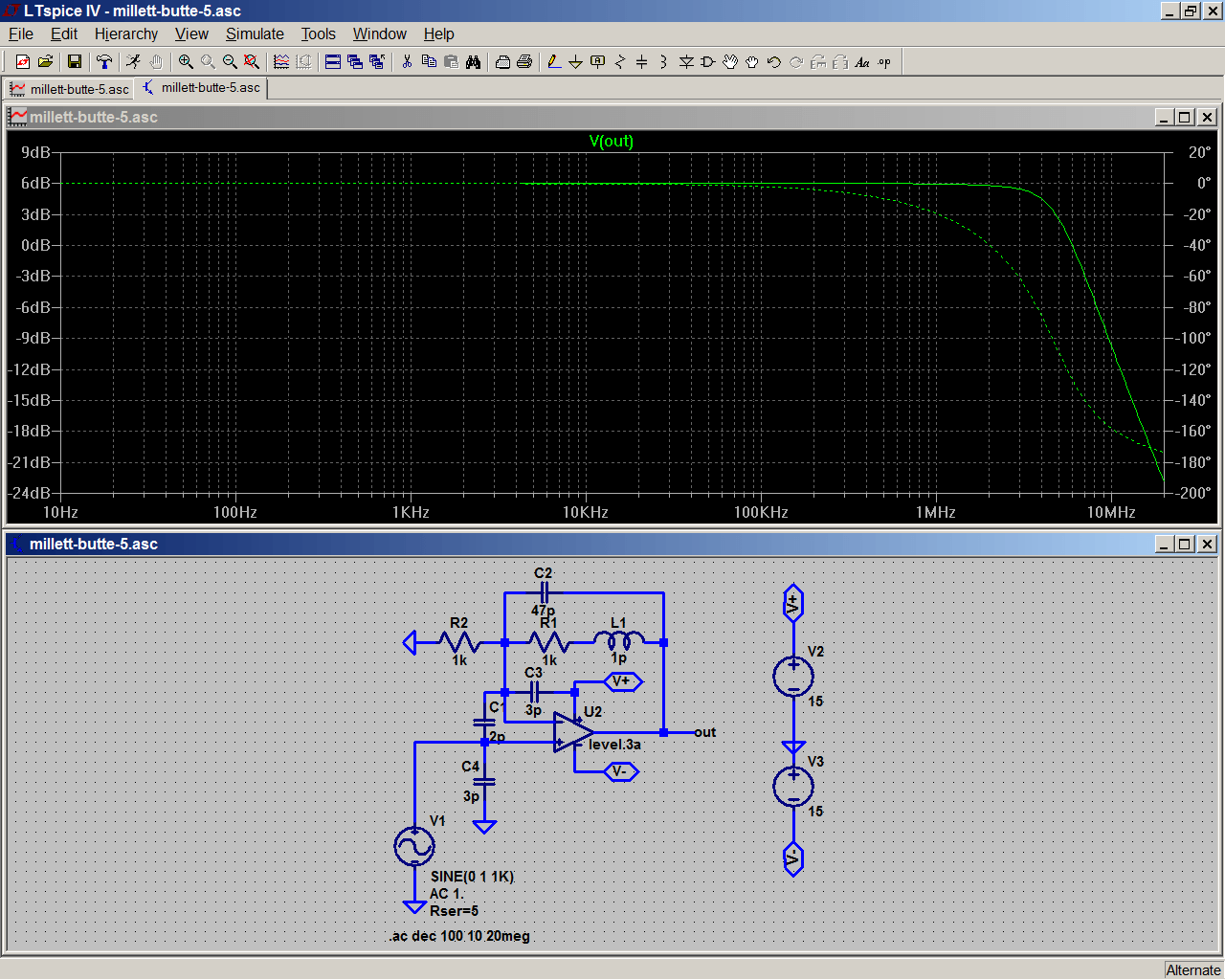Click the 6dB magnitude axis label
Image resolution: width=1225 pixels, height=980 pixels.
pos(35,183)
